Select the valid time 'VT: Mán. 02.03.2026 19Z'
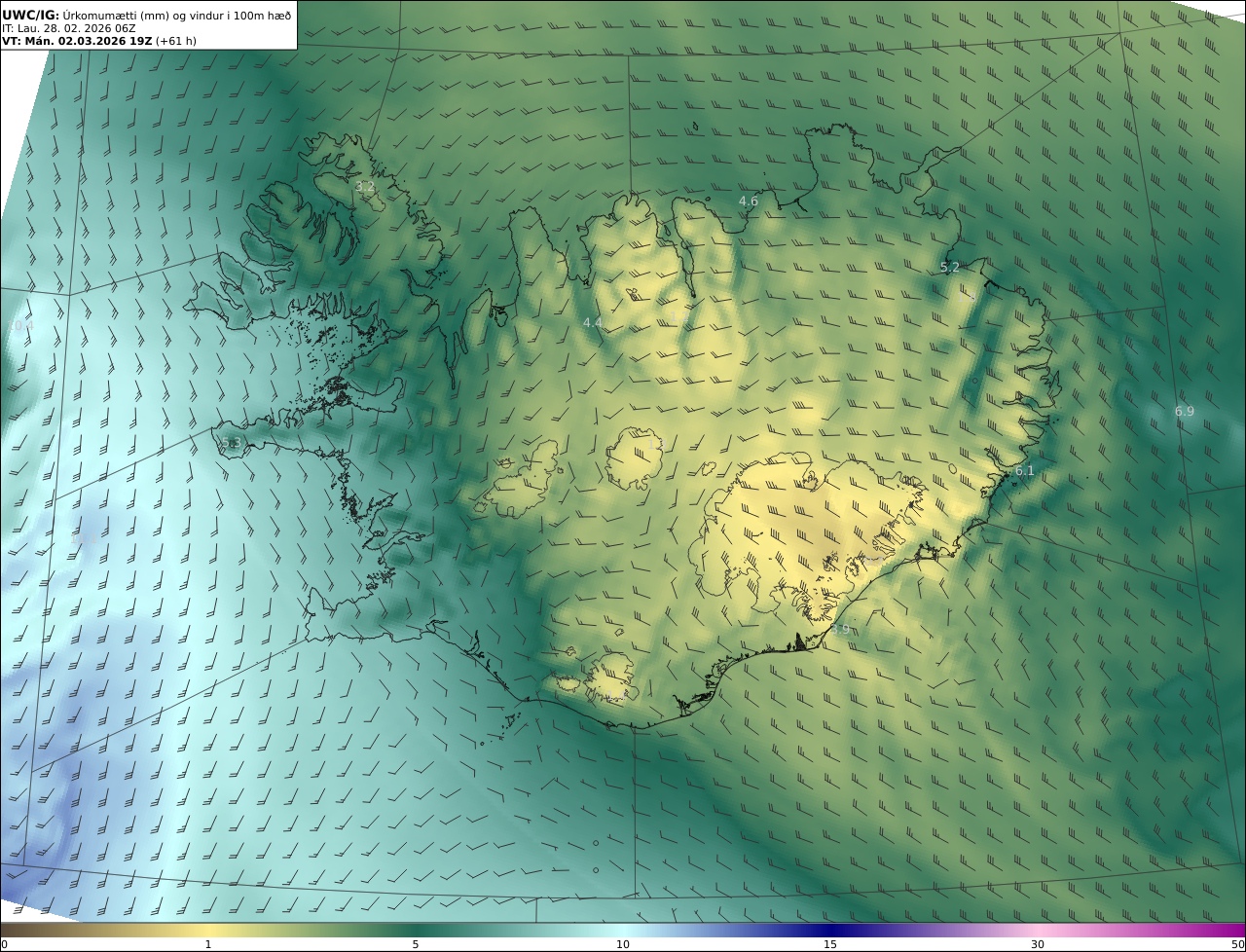The image size is (1246, 952). [x=77, y=41]
